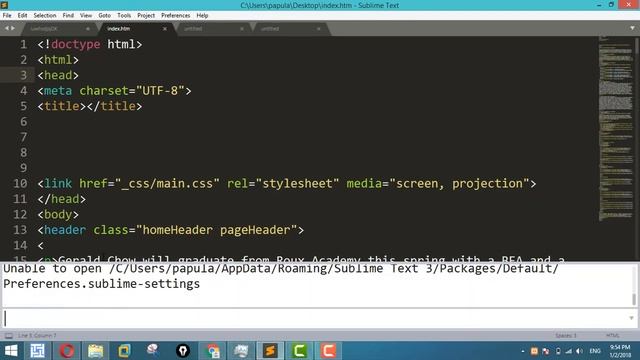This screenshot has width=640, height=360.
Task: Open the taskbar clock and date
Action: click(620, 351)
